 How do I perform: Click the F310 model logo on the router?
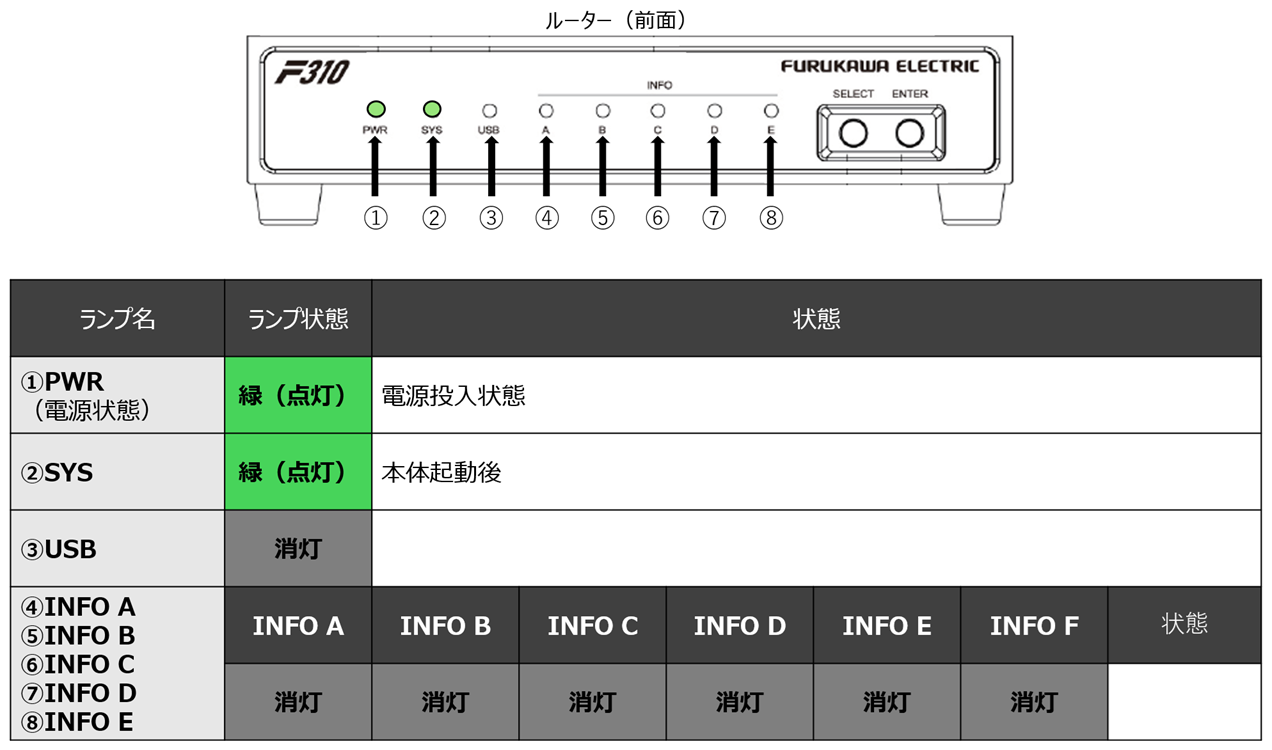(x=311, y=73)
